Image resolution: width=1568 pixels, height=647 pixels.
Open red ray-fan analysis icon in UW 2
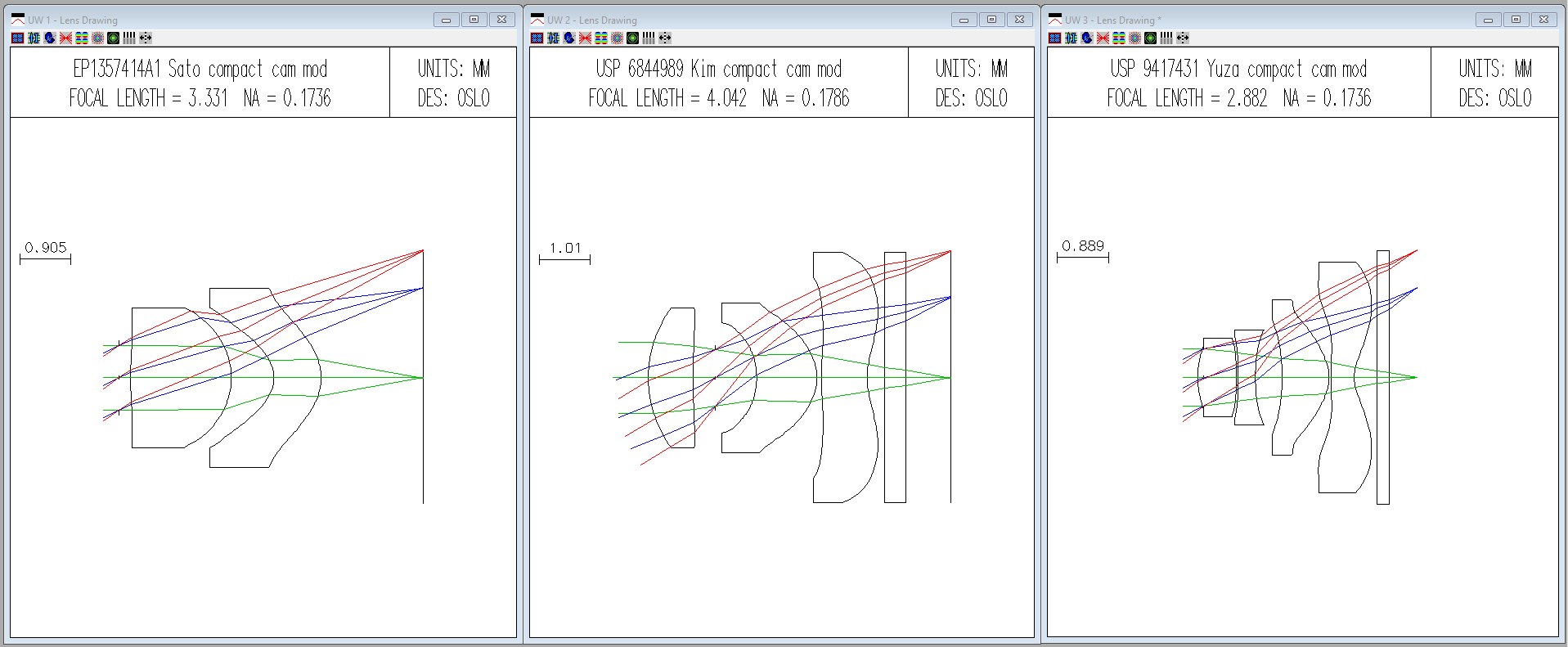585,38
